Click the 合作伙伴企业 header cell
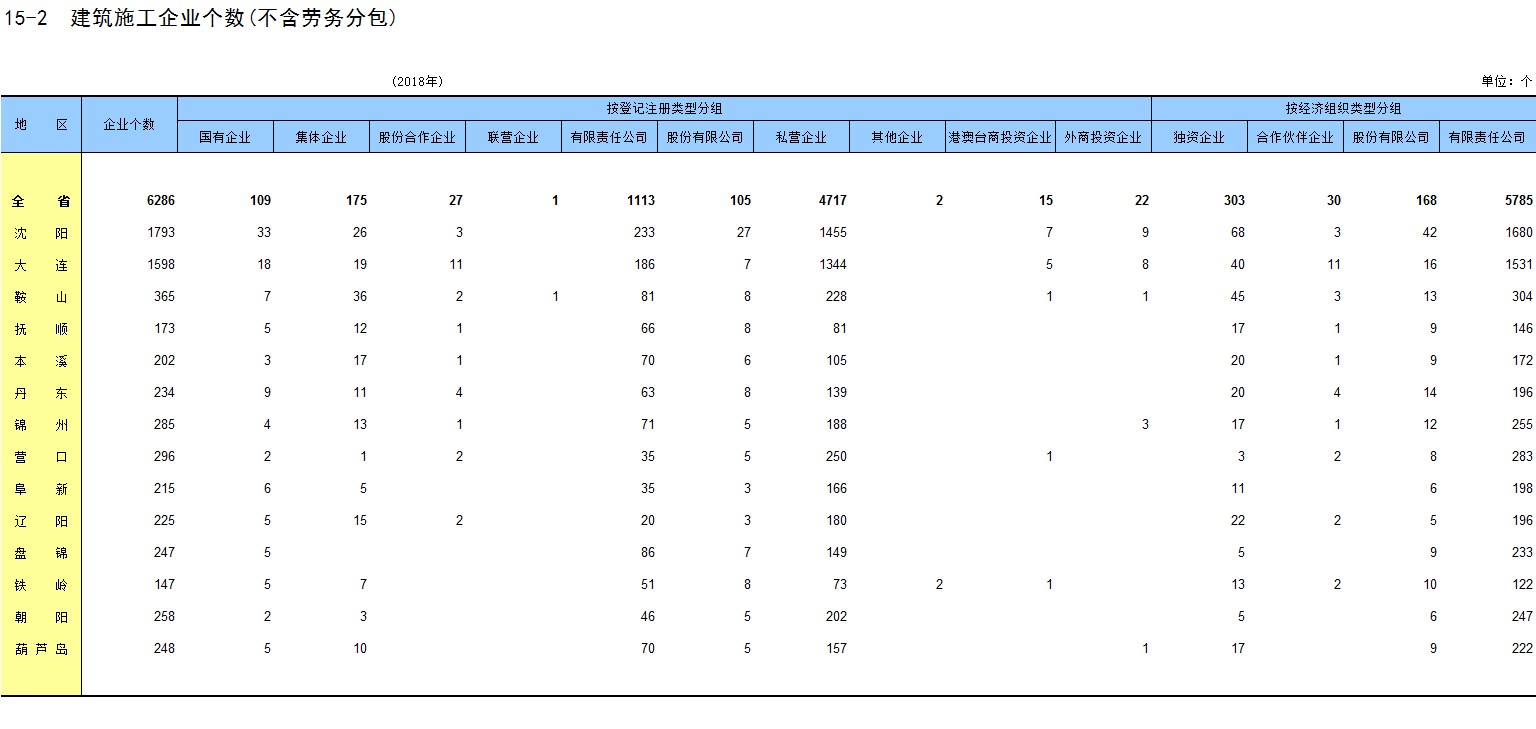Image resolution: width=1536 pixels, height=729 pixels. 1295,137
